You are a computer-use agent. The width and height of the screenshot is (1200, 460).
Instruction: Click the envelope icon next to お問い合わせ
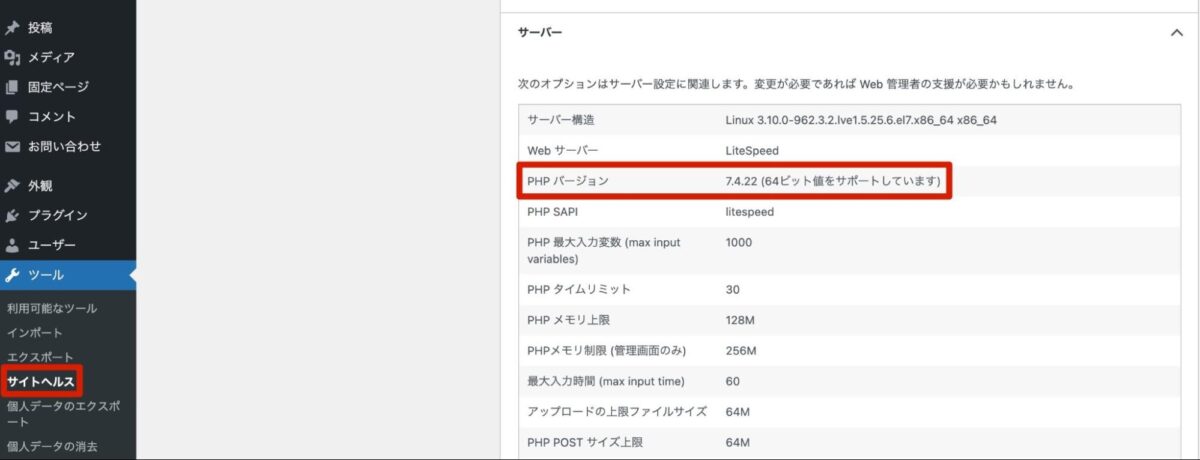click(x=12, y=146)
